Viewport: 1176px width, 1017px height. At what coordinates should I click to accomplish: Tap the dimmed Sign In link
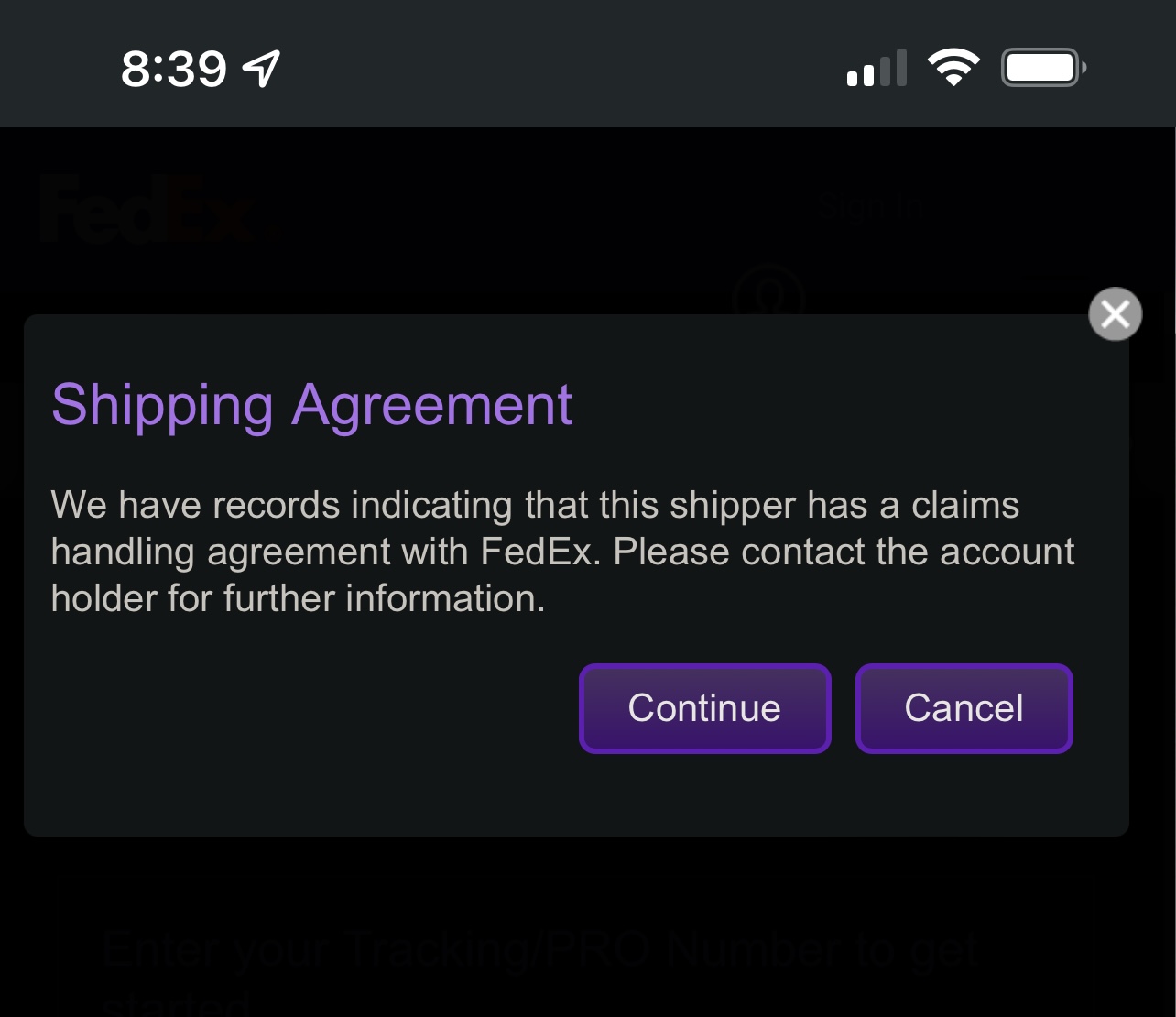[871, 208]
